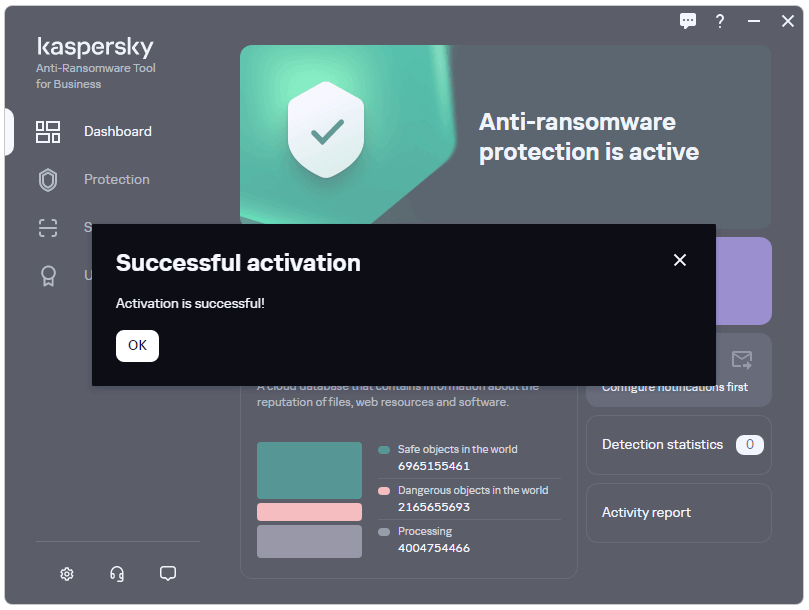The height and width of the screenshot is (610, 809).
Task: Open help with the question mark icon
Action: coord(720,21)
